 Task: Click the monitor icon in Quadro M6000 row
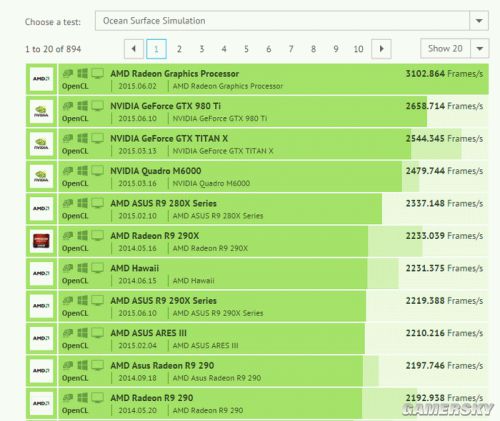pos(98,171)
